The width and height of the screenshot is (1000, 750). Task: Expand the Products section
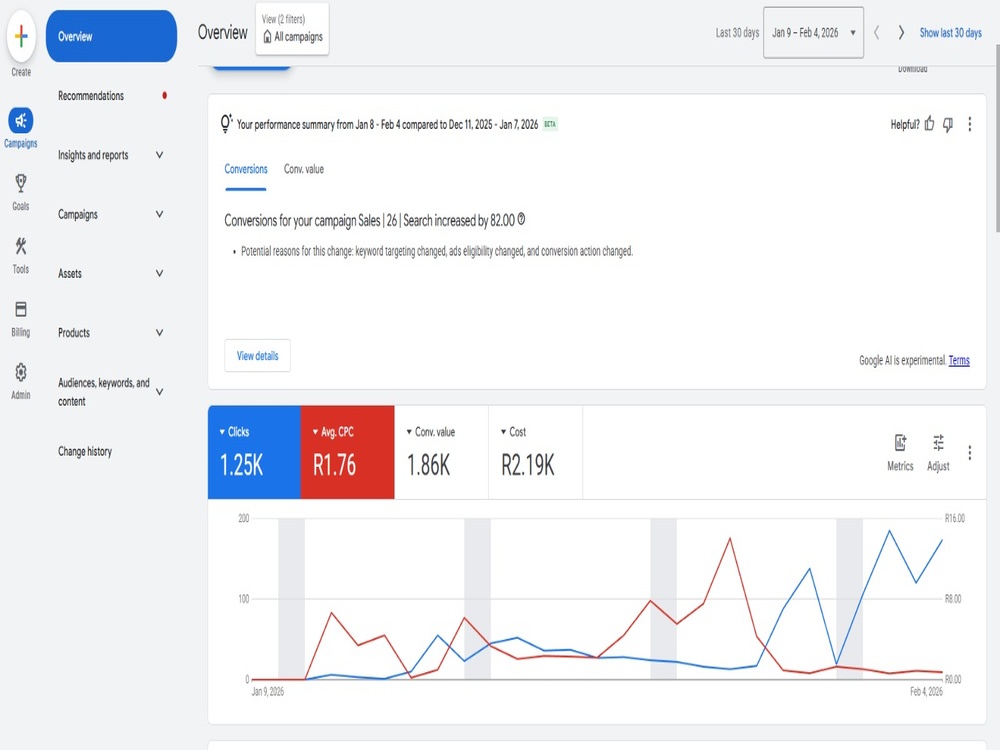click(159, 332)
